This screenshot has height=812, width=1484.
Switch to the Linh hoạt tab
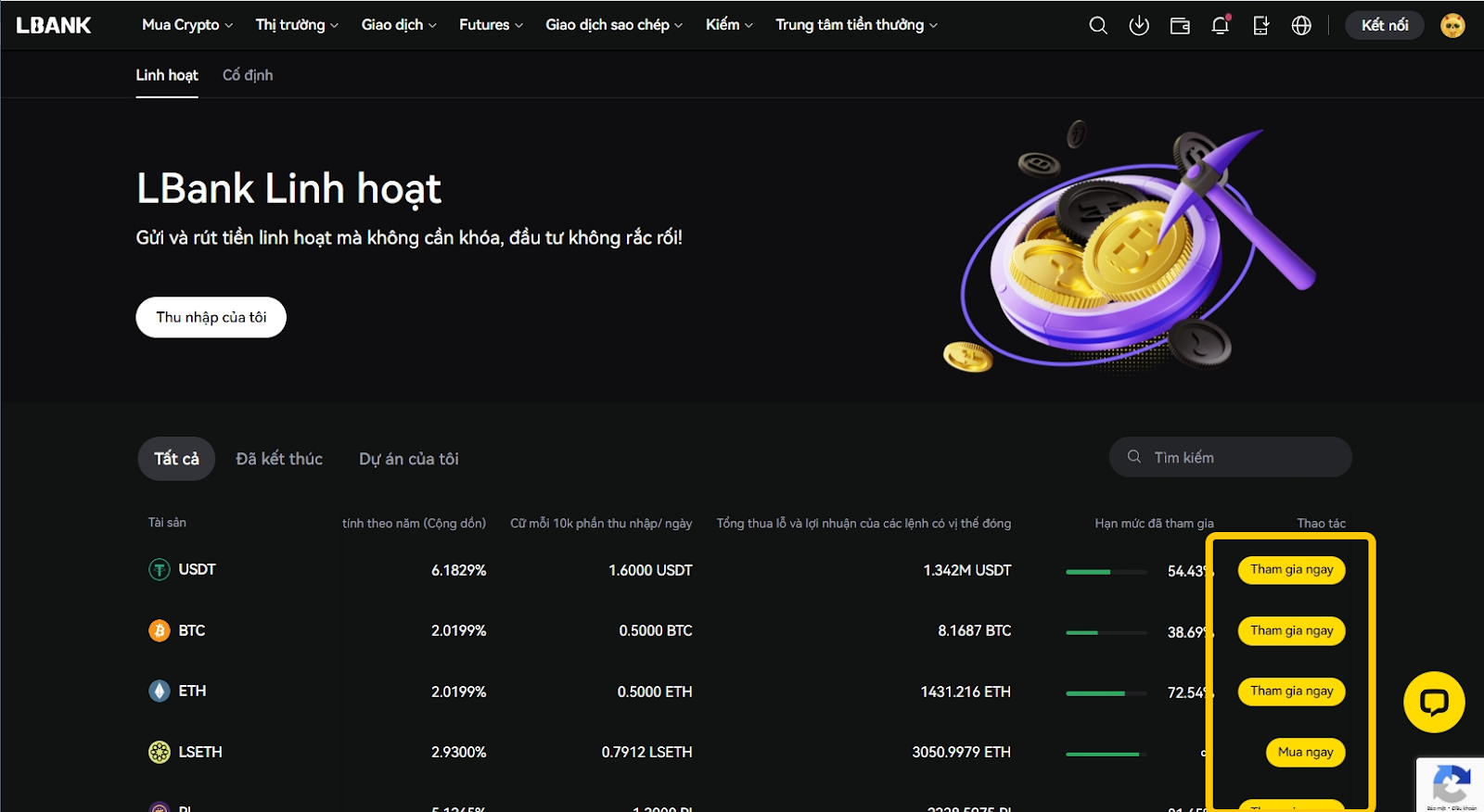pyautogui.click(x=167, y=75)
